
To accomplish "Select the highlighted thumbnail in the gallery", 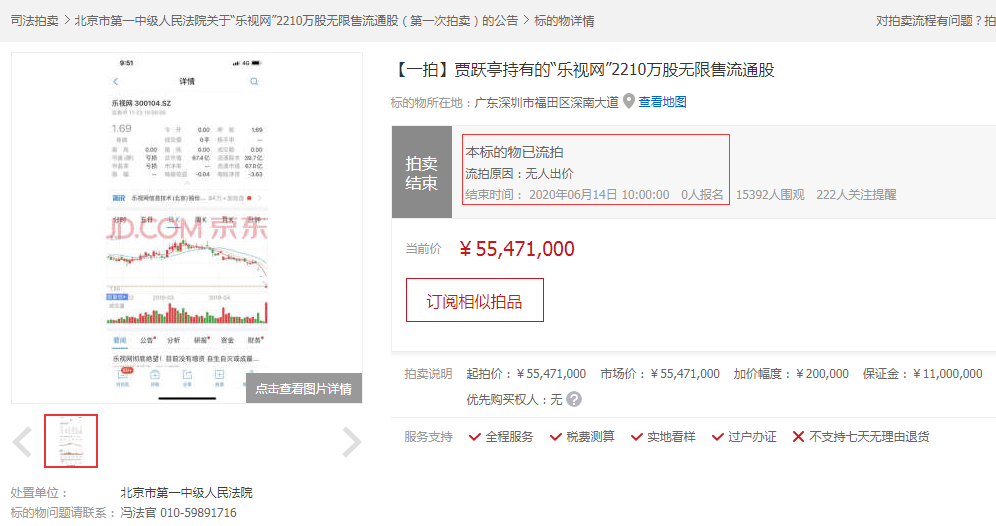I will [x=71, y=441].
